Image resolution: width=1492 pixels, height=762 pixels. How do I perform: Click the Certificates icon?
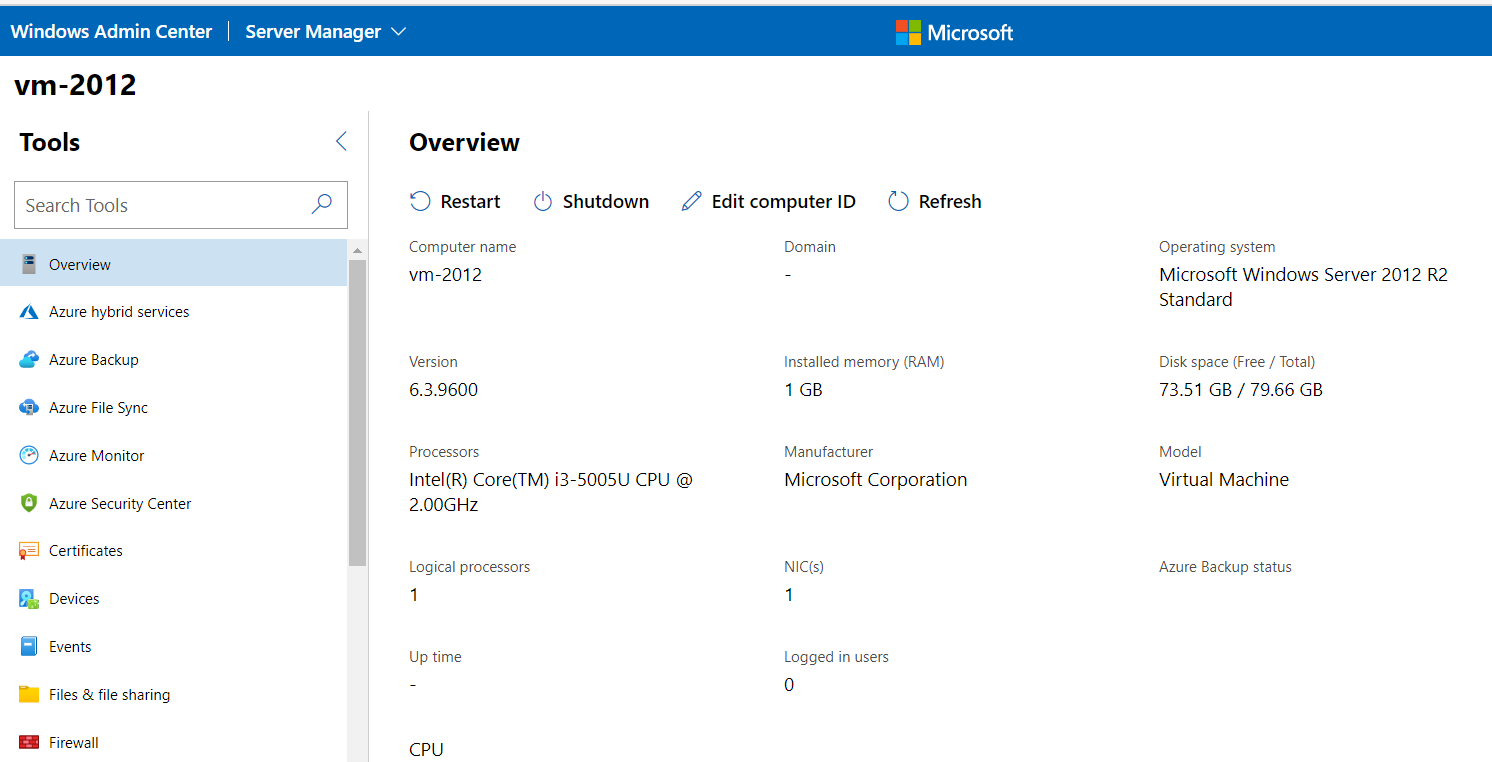click(29, 551)
